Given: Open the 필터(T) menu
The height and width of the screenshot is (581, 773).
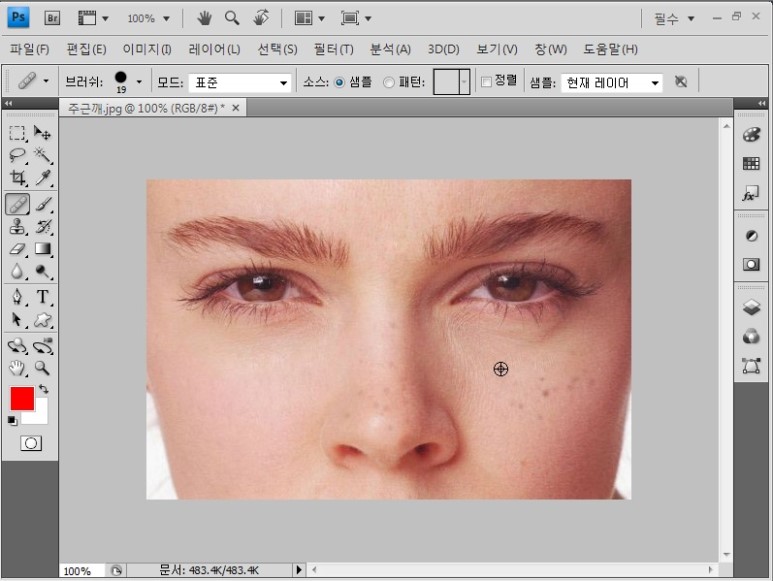Looking at the screenshot, I should click(333, 49).
